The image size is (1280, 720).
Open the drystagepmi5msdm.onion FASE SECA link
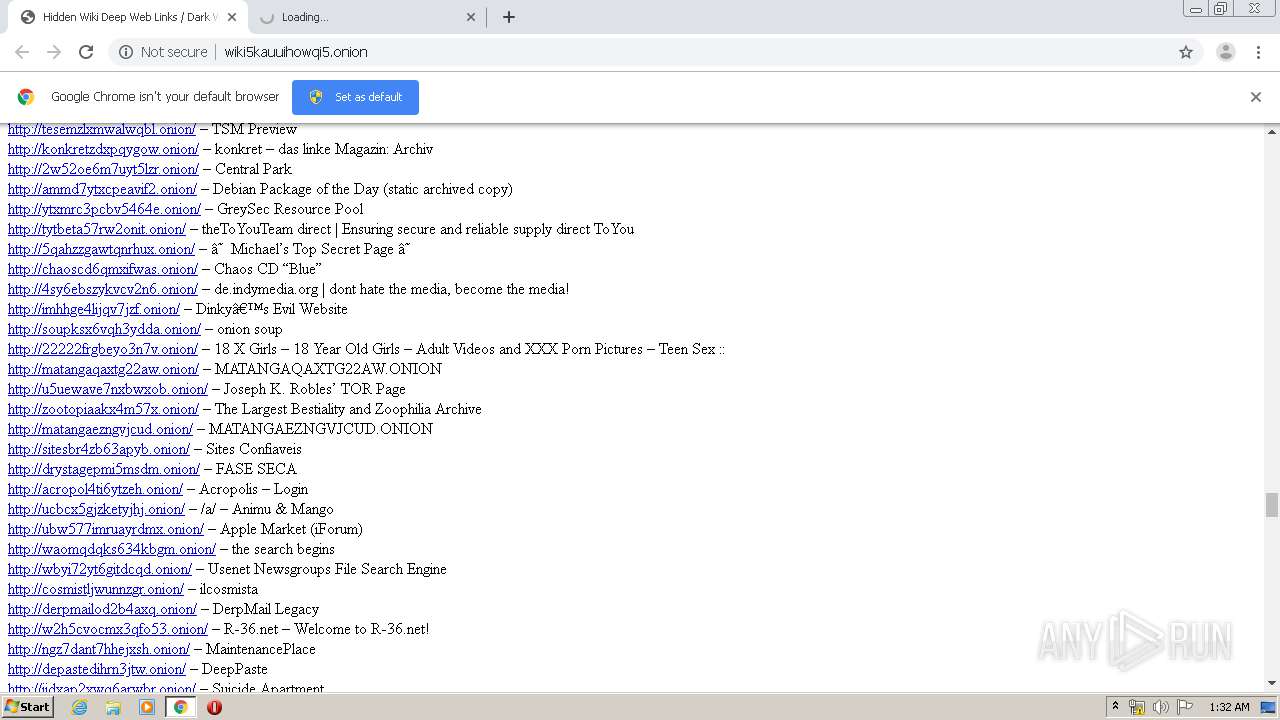104,469
